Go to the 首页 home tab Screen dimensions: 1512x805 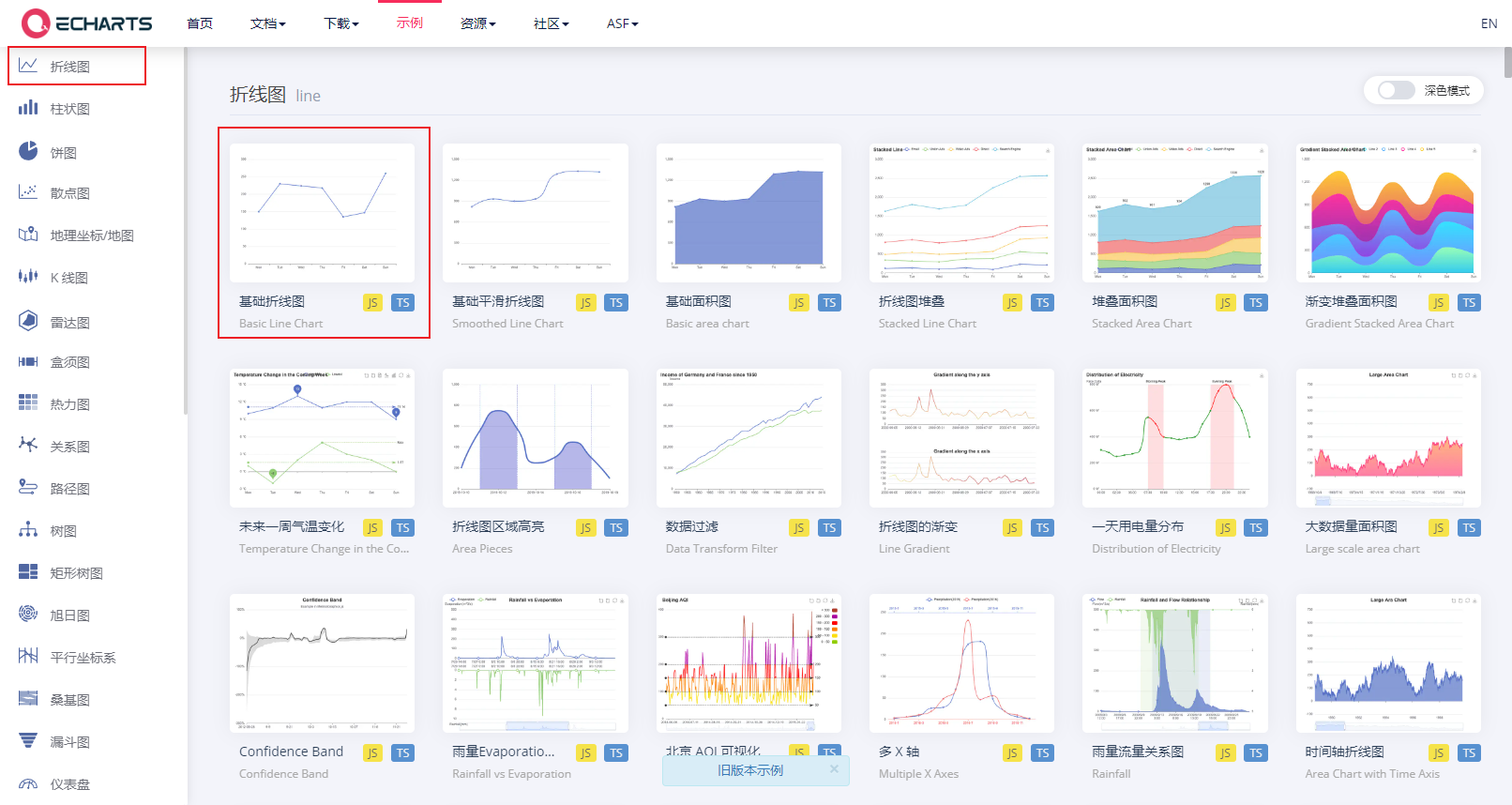coord(200,23)
